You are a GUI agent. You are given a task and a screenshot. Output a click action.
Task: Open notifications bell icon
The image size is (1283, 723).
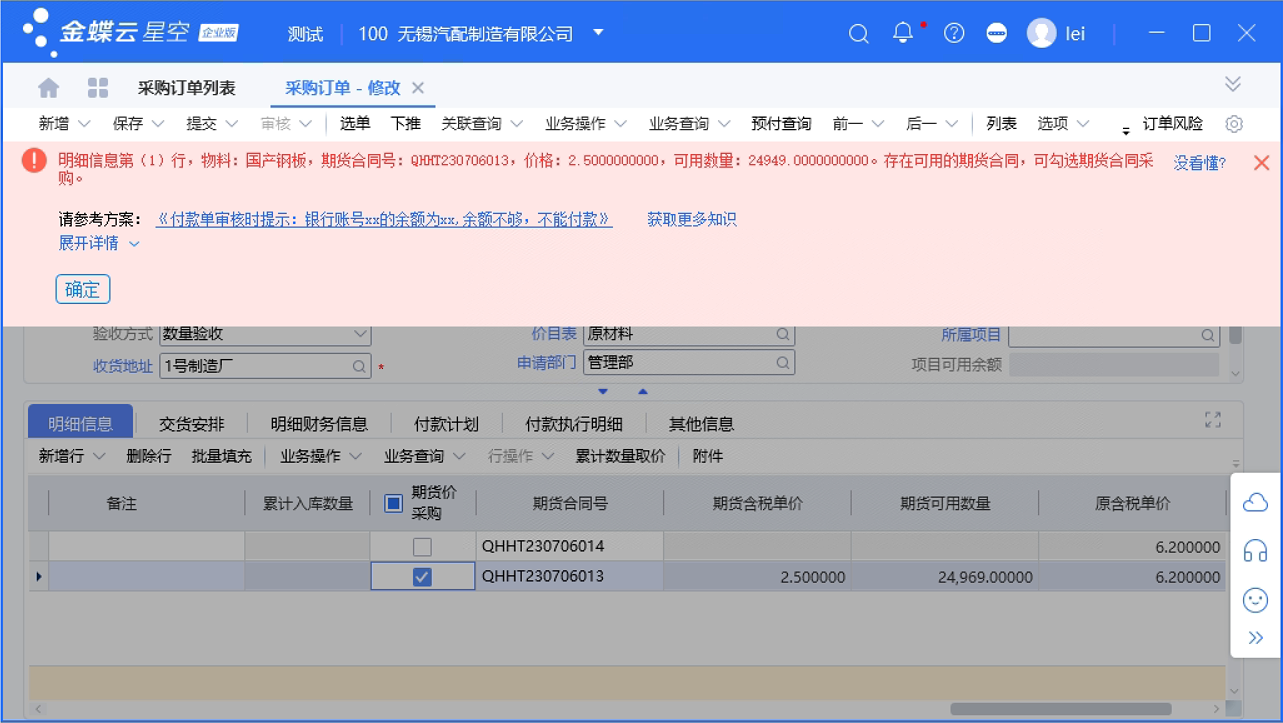tap(903, 33)
